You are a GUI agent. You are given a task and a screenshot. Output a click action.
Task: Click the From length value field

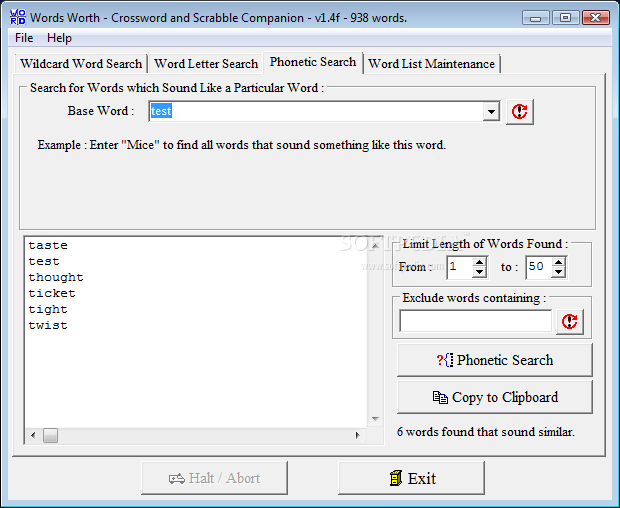(460, 267)
